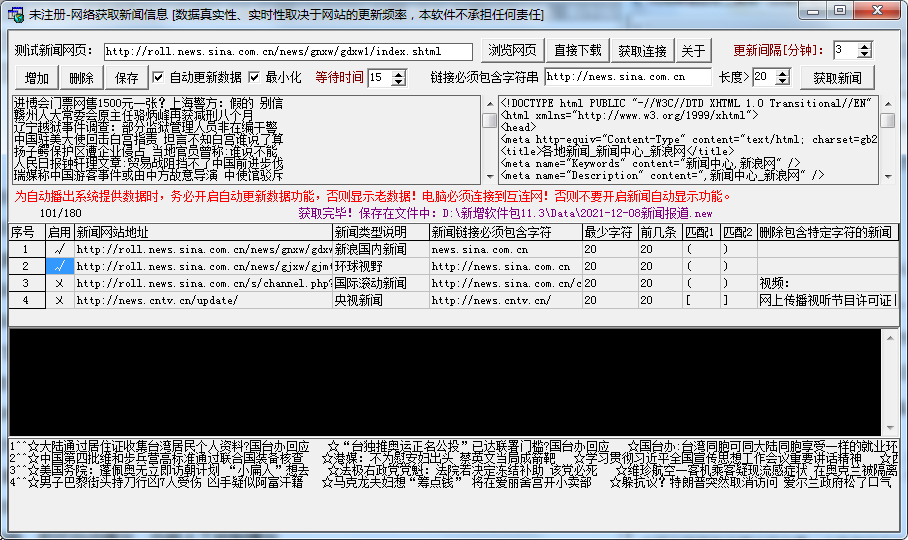This screenshot has width=908, height=540.
Task: Click the 新闻类型说明 column header
Action: click(x=381, y=233)
